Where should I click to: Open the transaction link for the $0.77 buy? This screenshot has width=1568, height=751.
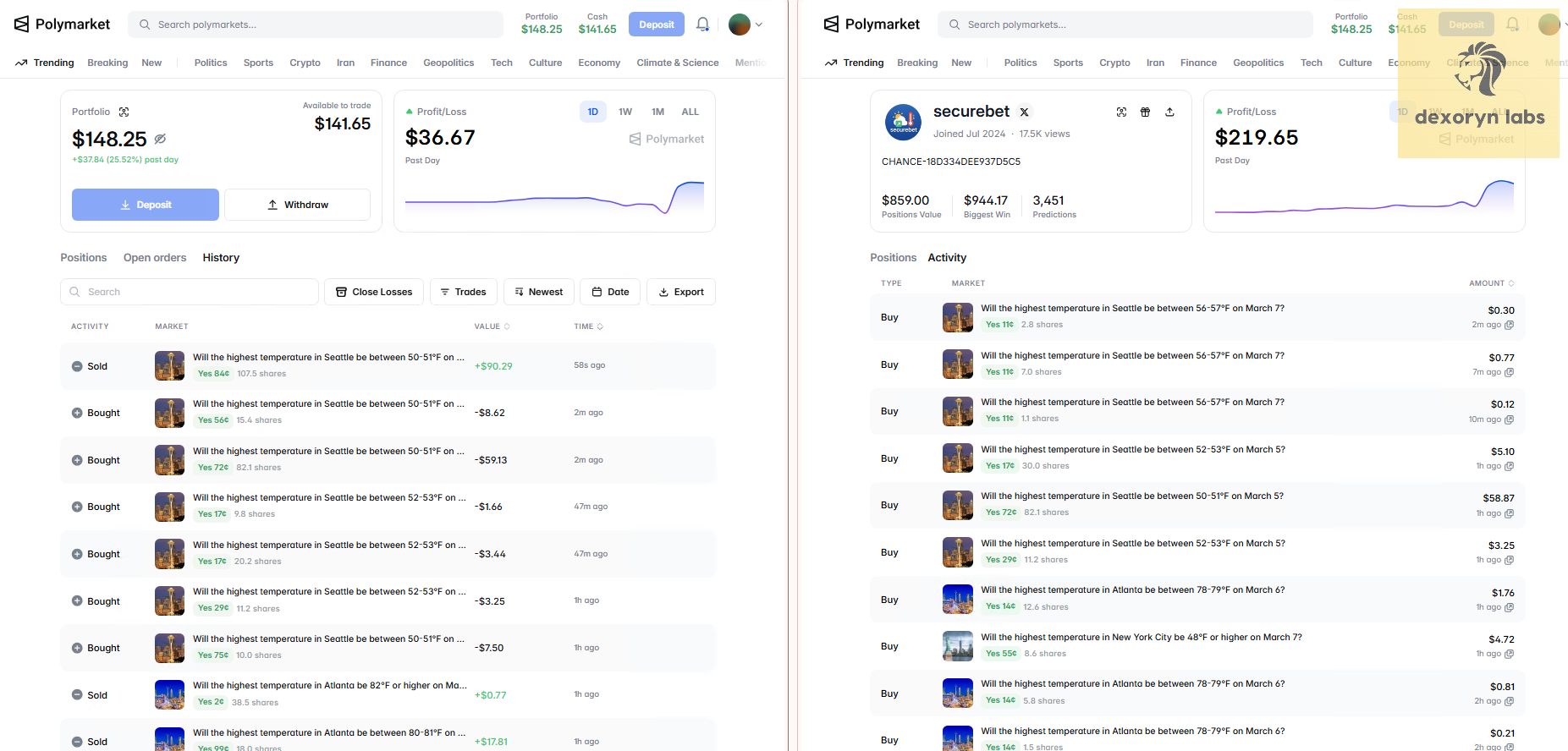pyautogui.click(x=1510, y=372)
